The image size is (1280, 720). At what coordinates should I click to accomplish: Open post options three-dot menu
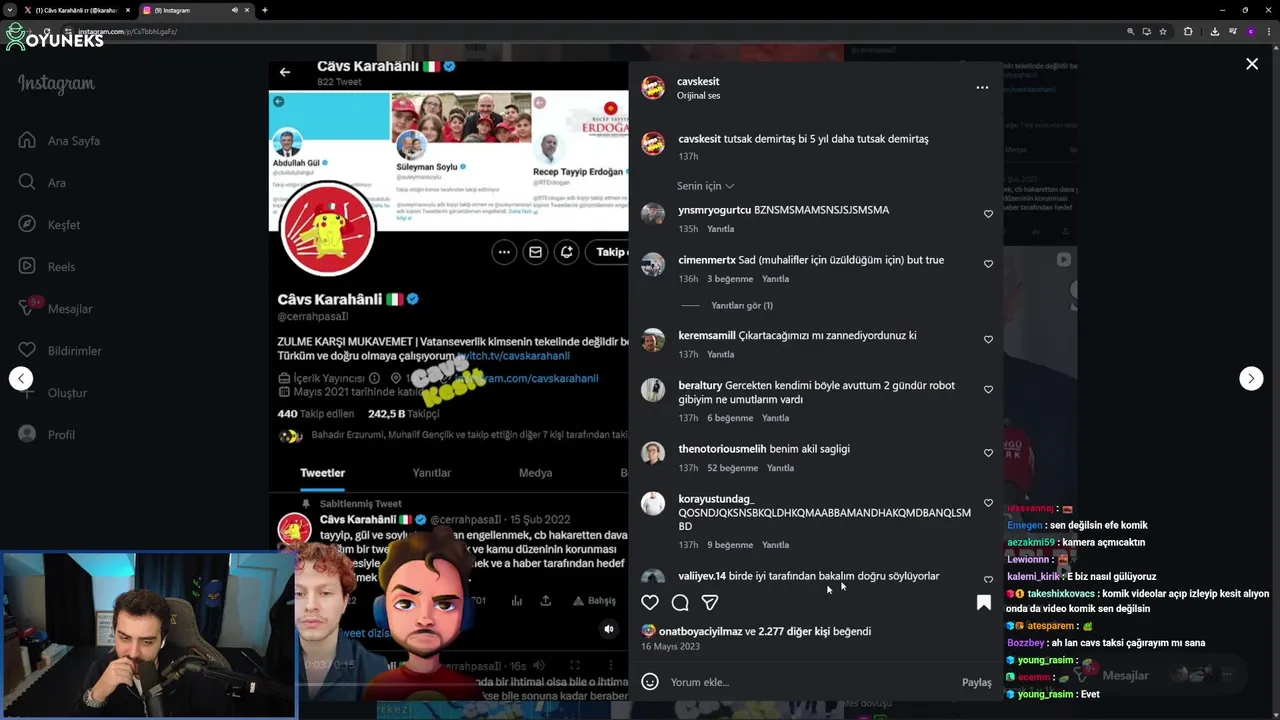coord(982,88)
